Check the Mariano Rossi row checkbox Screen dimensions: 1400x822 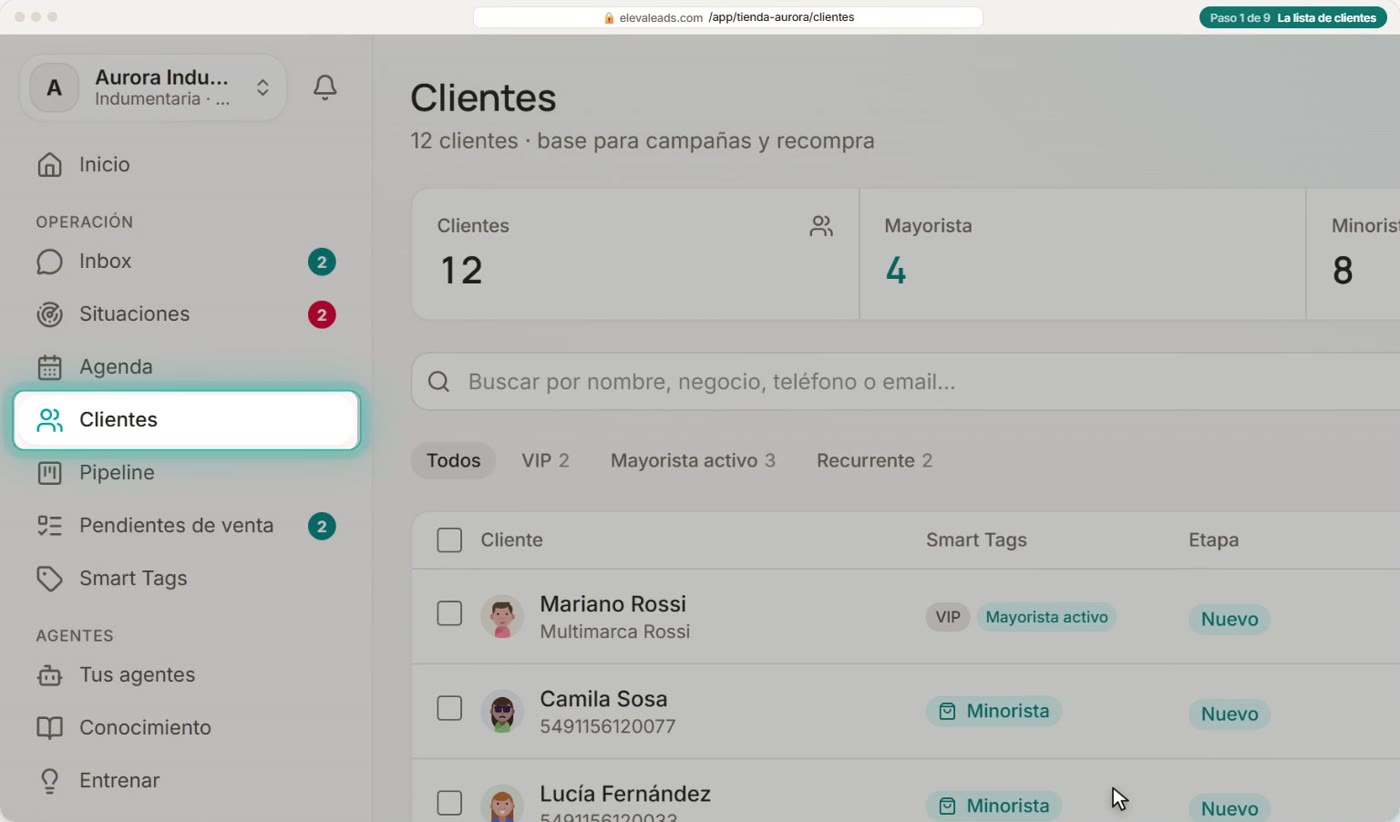click(x=449, y=614)
